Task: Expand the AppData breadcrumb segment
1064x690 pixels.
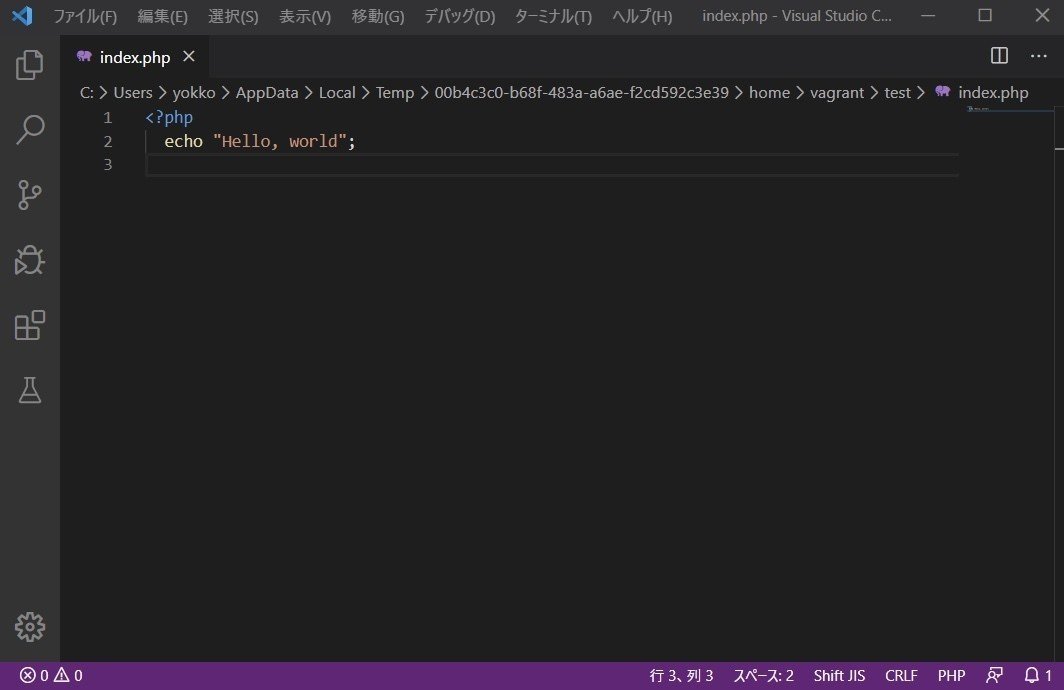Action: point(267,93)
